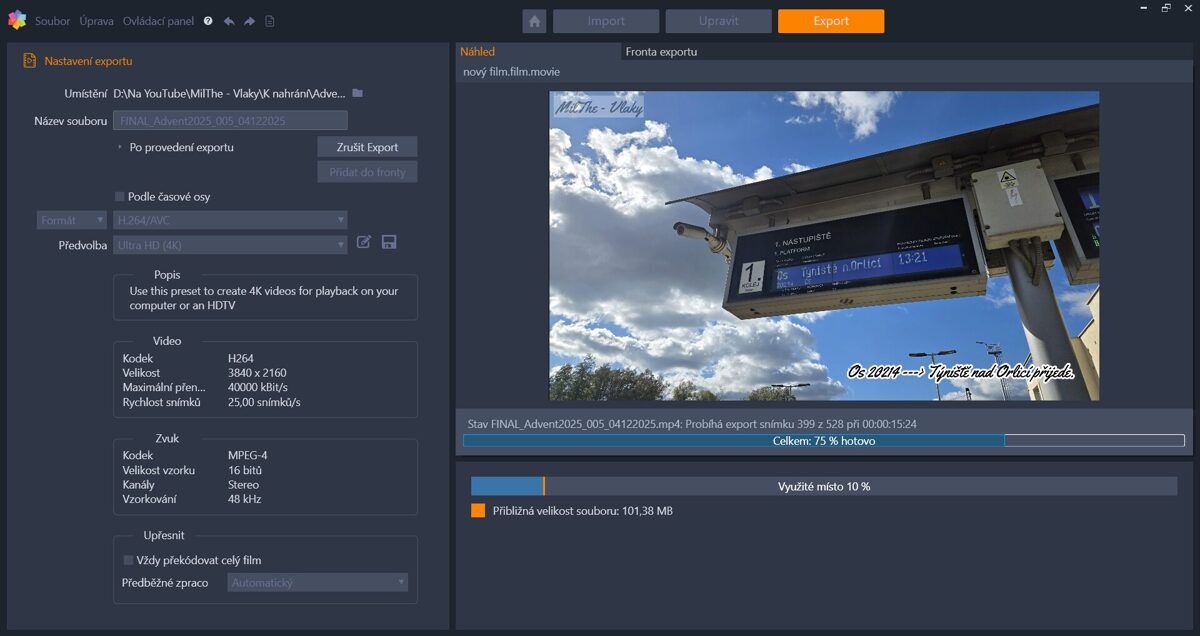Image resolution: width=1200 pixels, height=636 pixels.
Task: Expand the 'Po provedení exportu' section
Action: point(121,147)
